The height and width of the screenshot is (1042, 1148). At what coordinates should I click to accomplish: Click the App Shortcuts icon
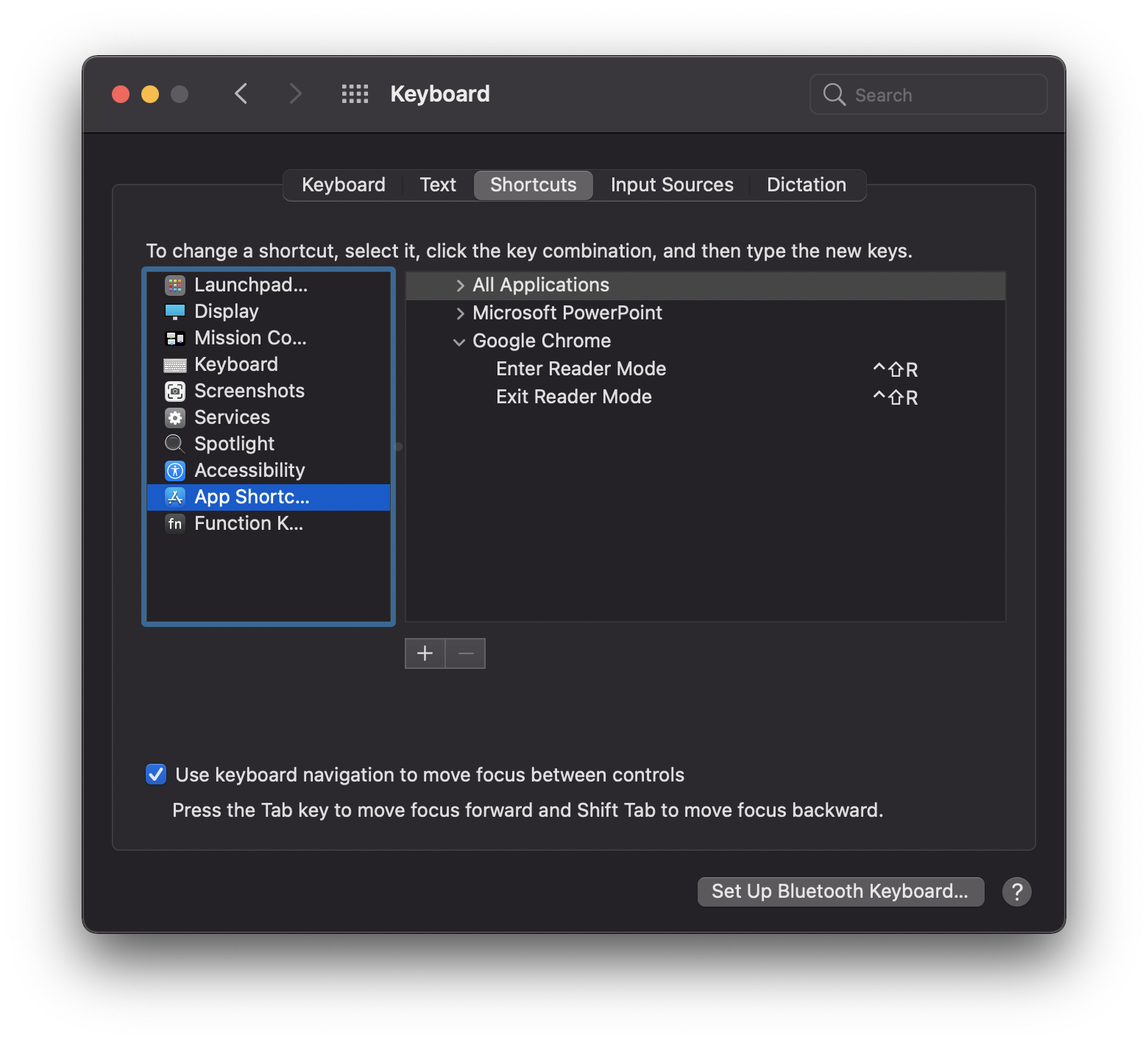click(175, 497)
